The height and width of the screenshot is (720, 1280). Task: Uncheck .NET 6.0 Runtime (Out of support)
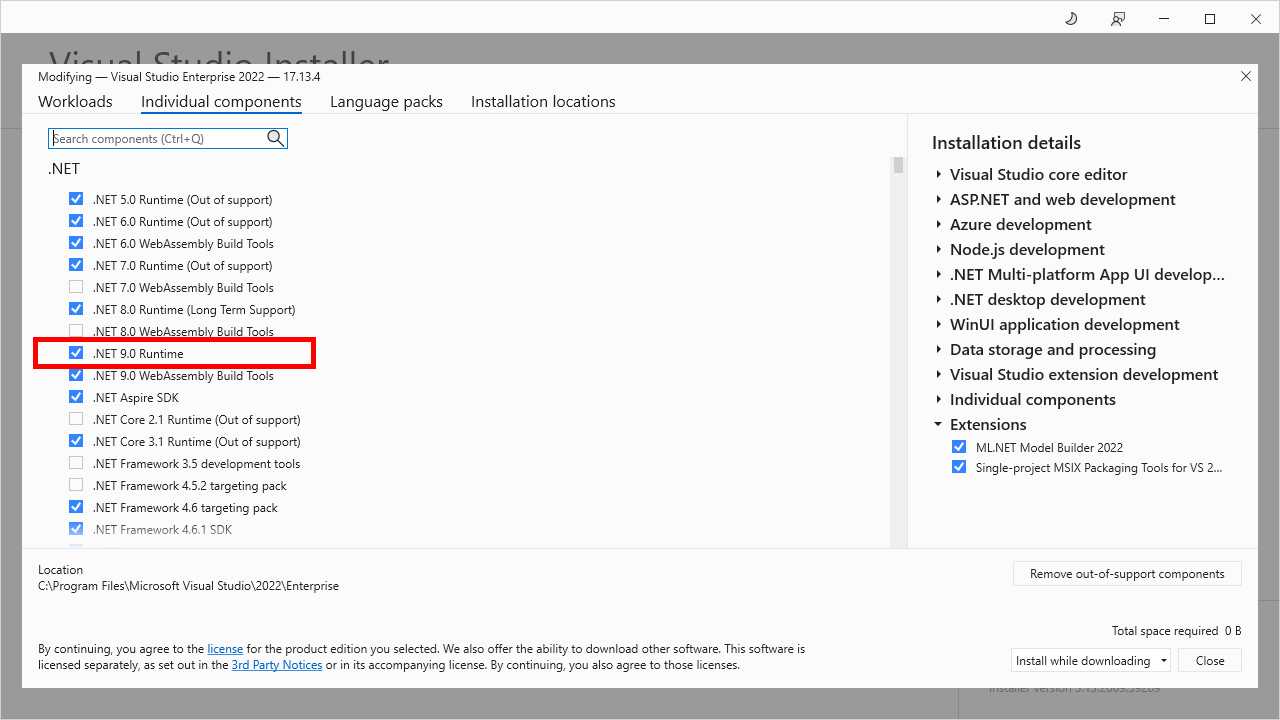coord(76,221)
